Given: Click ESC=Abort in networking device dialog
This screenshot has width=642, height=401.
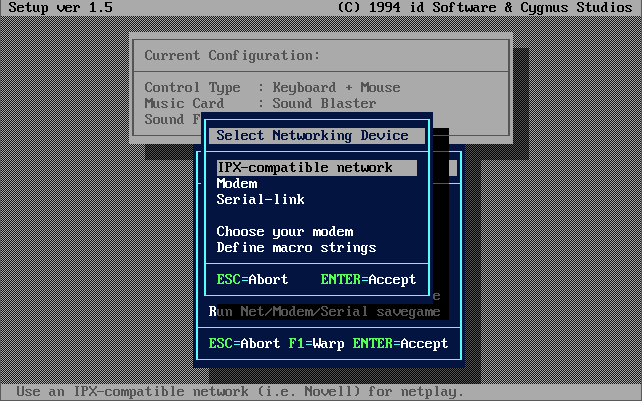Looking at the screenshot, I should (252, 280).
